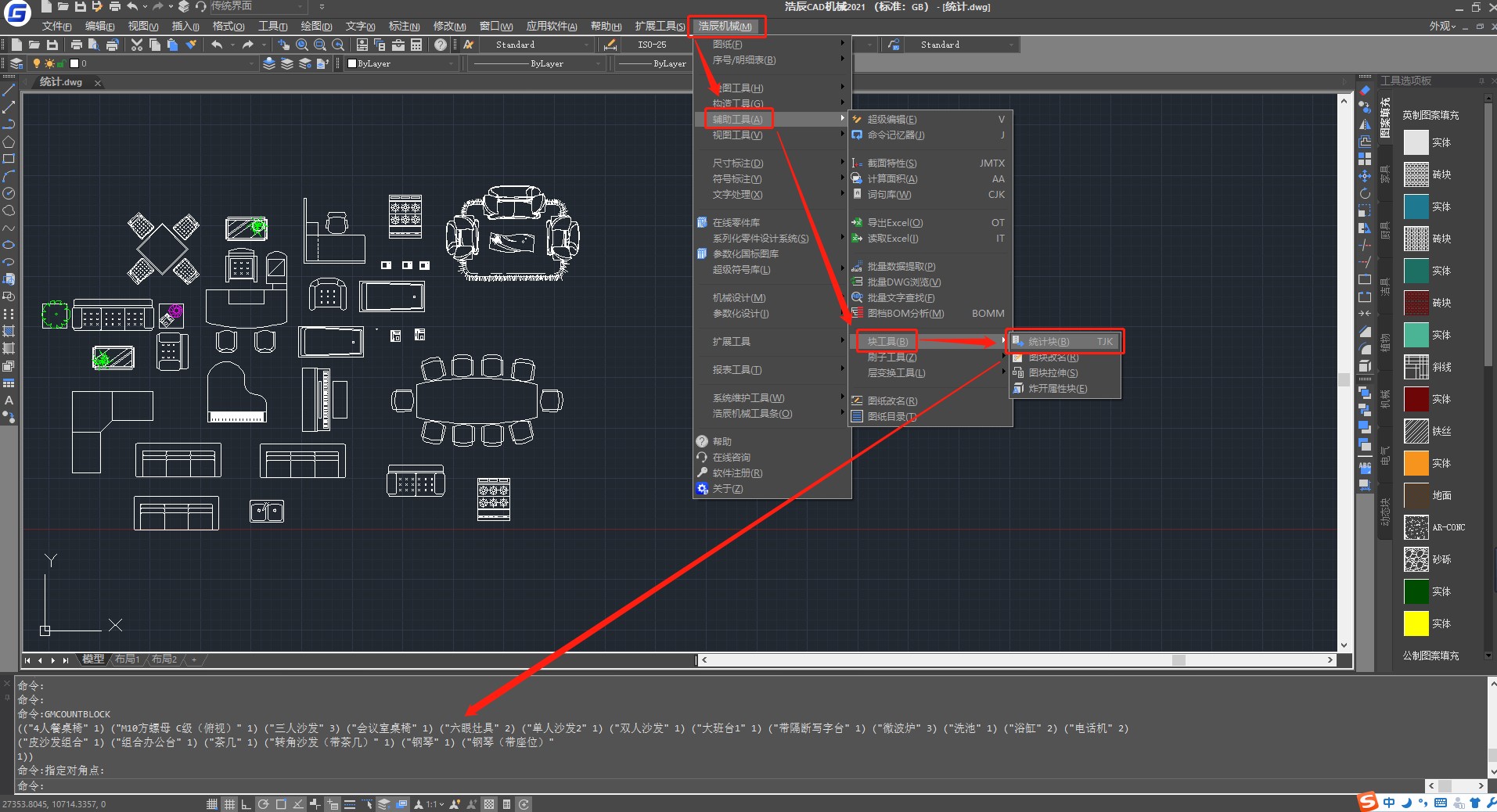This screenshot has height=812, width=1497.
Task: Click the New file icon in the toolbar
Action: 16,45
